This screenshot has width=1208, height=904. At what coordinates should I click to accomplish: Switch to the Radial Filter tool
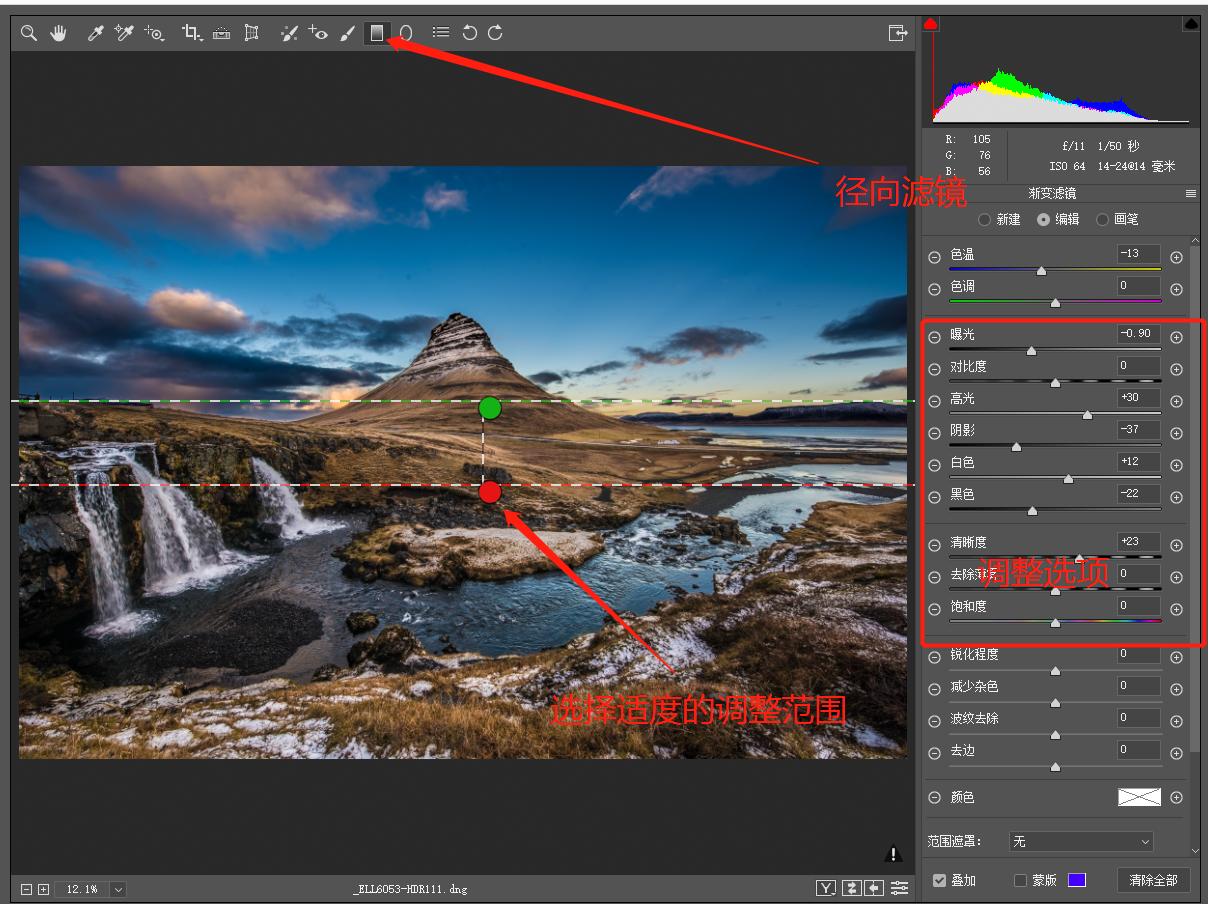coord(405,33)
